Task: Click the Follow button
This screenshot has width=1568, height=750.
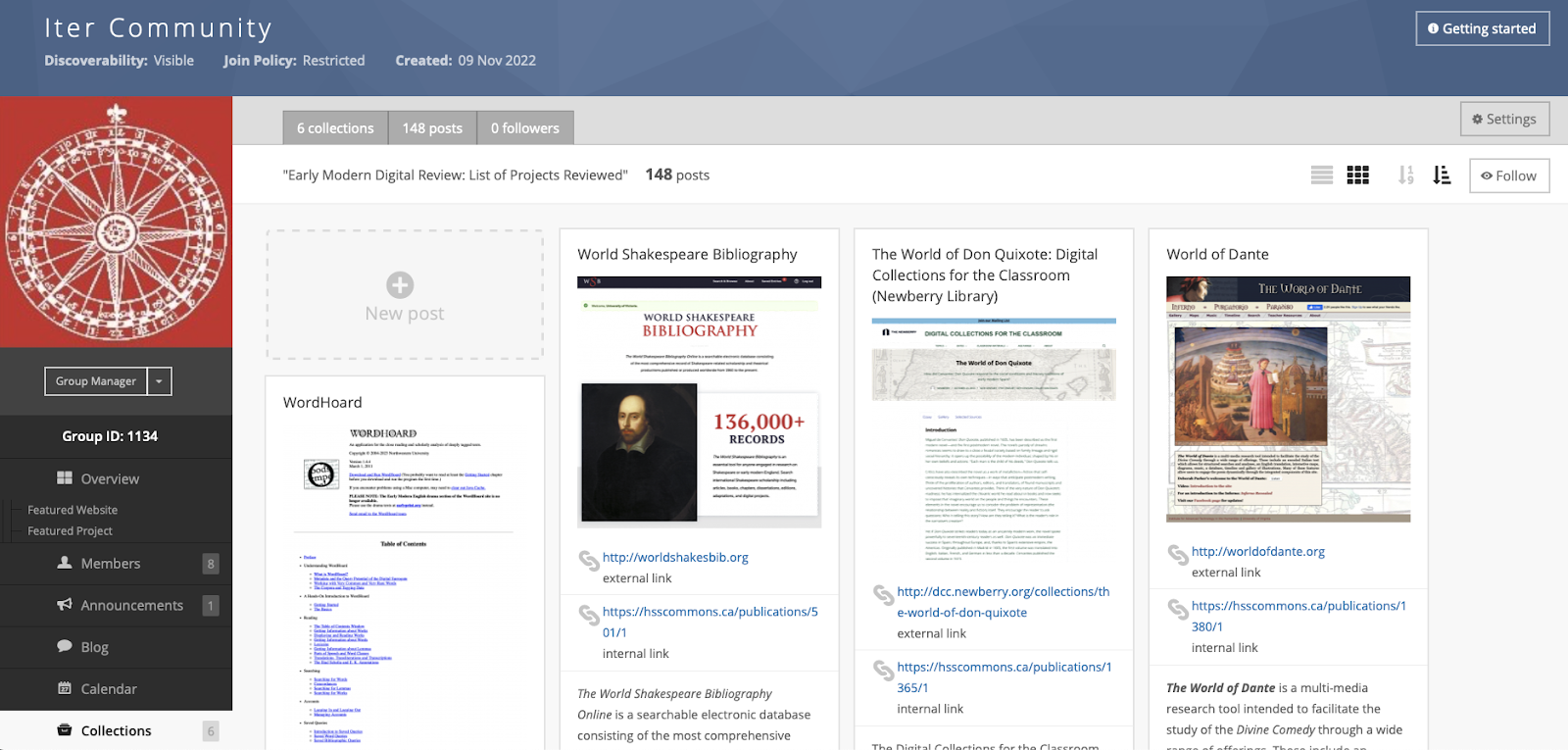Action: tap(1509, 175)
